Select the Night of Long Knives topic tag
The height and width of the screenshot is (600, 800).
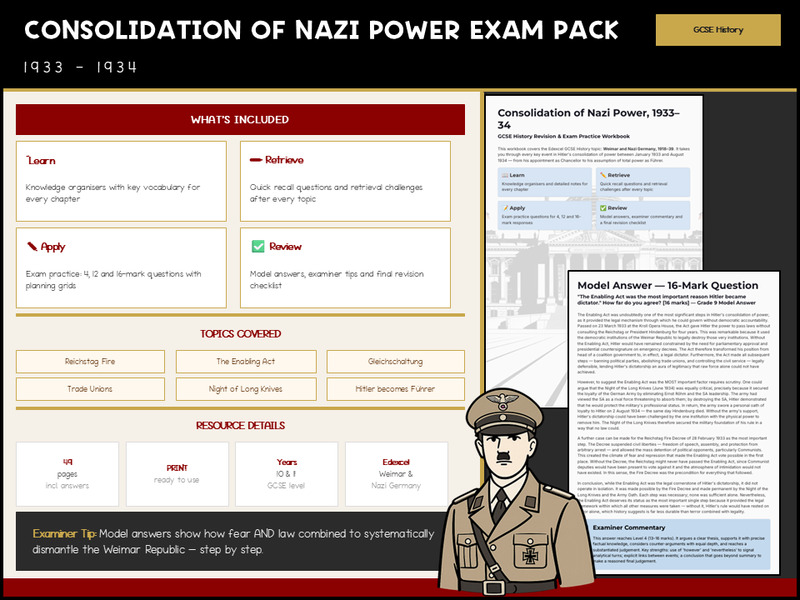246,389
